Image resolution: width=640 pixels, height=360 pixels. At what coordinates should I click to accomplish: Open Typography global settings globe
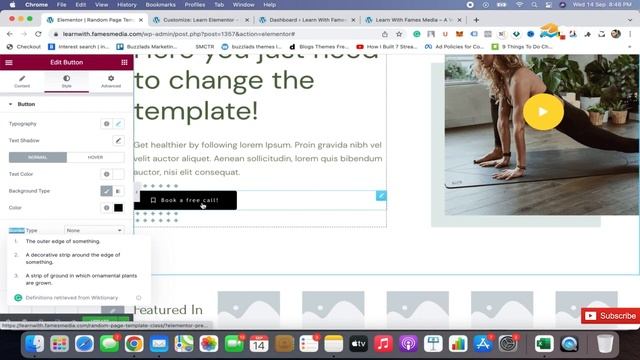click(107, 124)
